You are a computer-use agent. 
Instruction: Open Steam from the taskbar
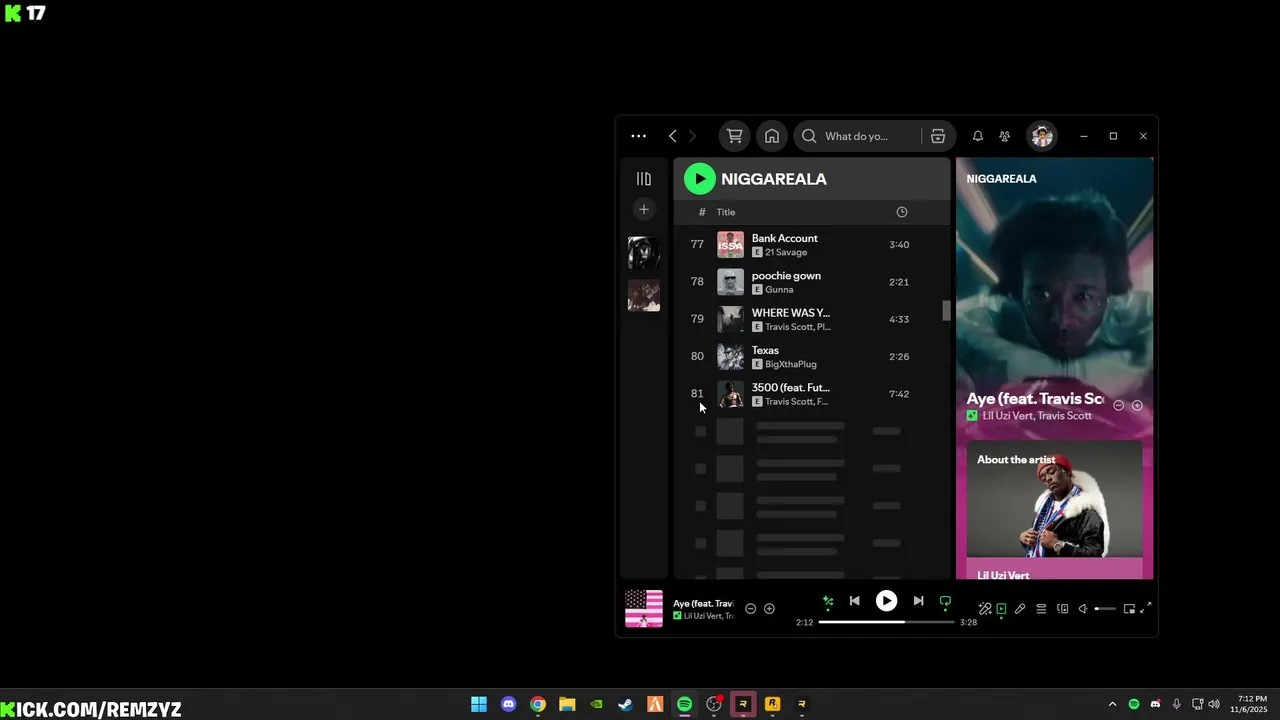coord(625,704)
